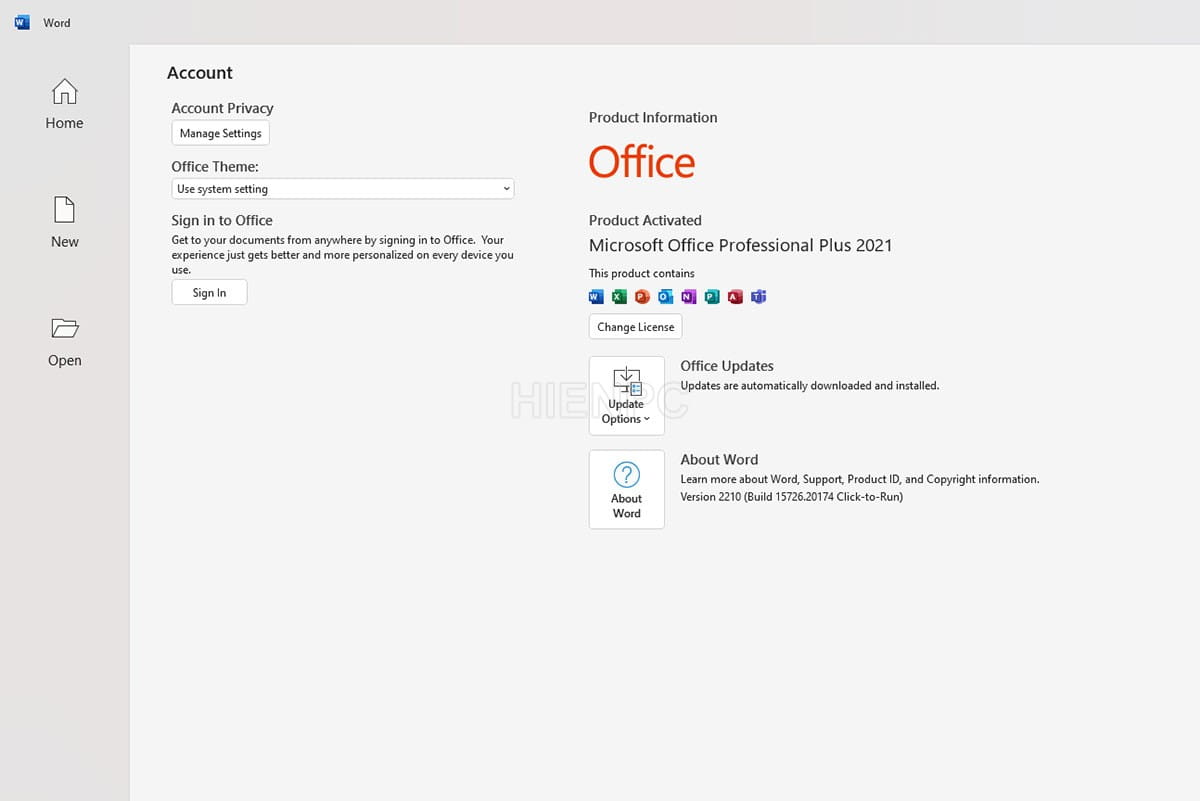Click the Teams icon in product list
Screen dimensions: 1200x801
pos(758,296)
